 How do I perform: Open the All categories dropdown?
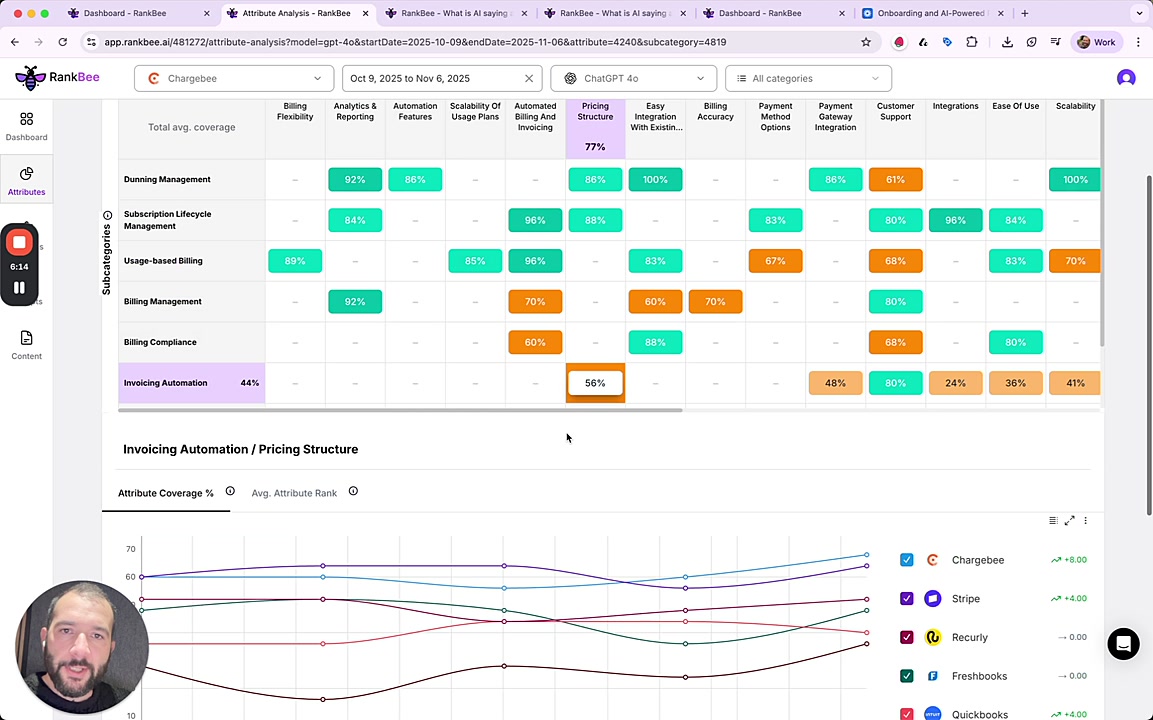[808, 79]
